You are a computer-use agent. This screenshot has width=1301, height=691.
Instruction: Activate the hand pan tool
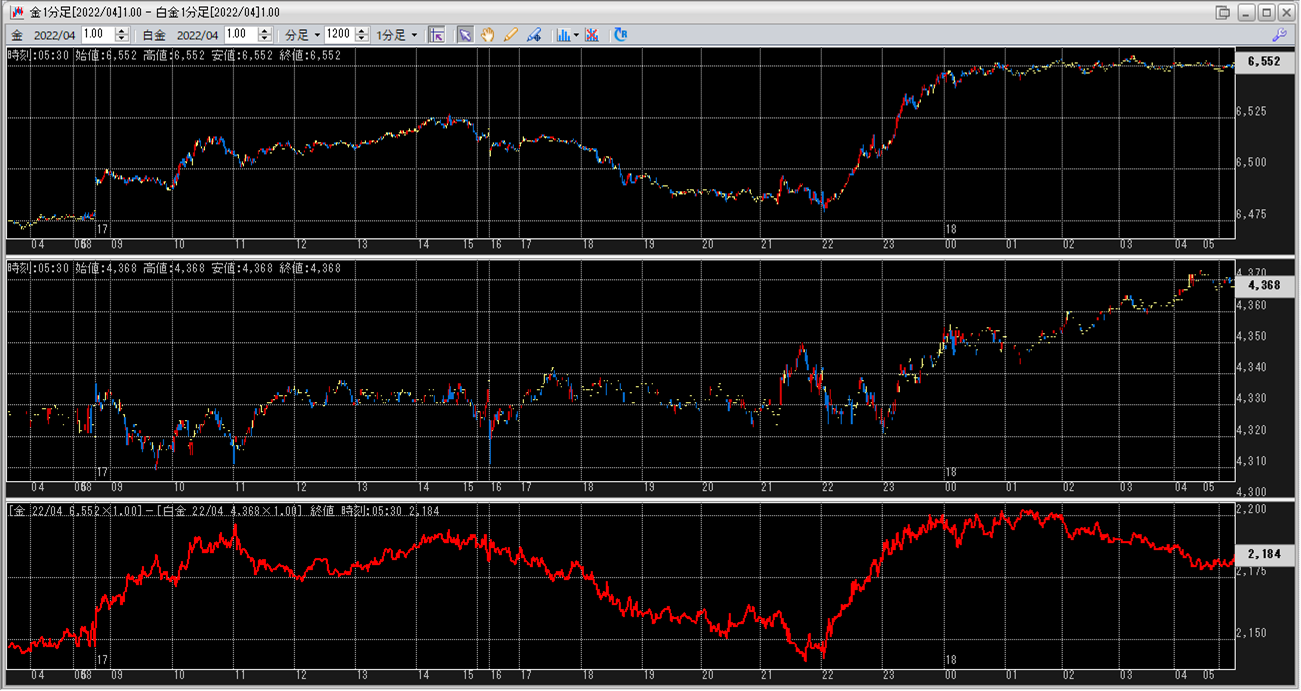pos(488,34)
